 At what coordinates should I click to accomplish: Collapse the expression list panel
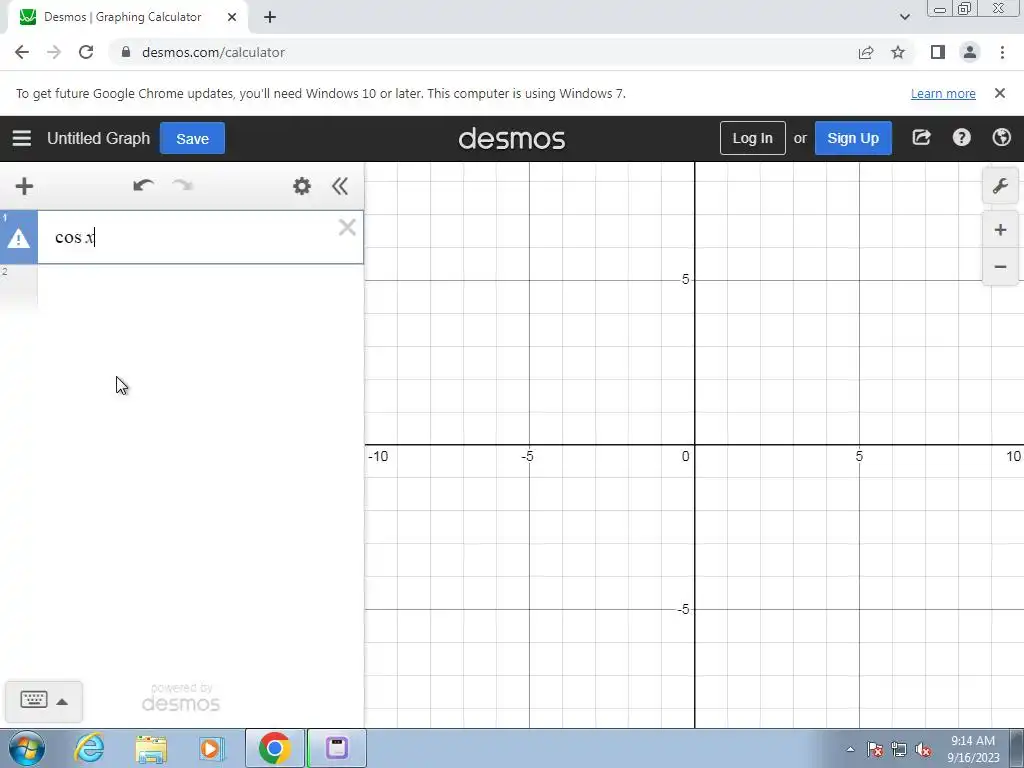tap(340, 186)
